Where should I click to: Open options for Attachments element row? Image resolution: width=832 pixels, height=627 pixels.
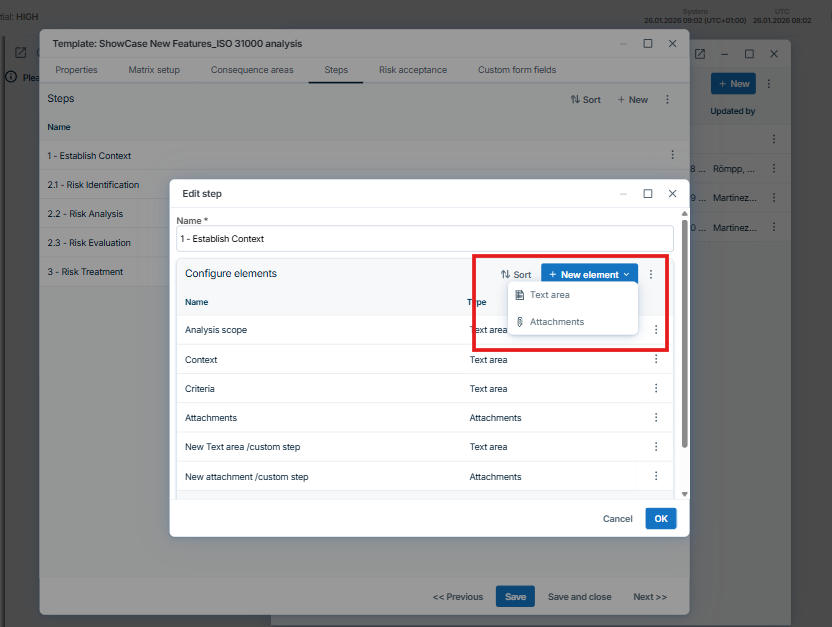[656, 418]
